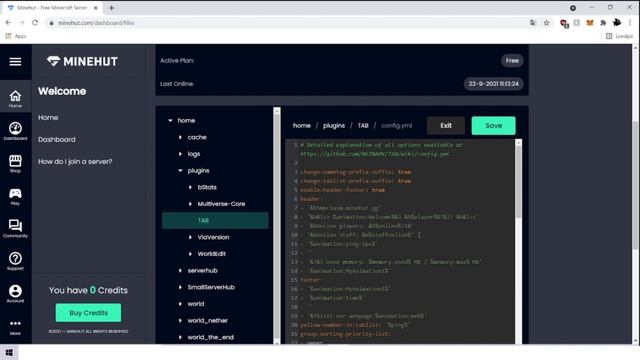Go to TAB breadcrumb

(363, 126)
